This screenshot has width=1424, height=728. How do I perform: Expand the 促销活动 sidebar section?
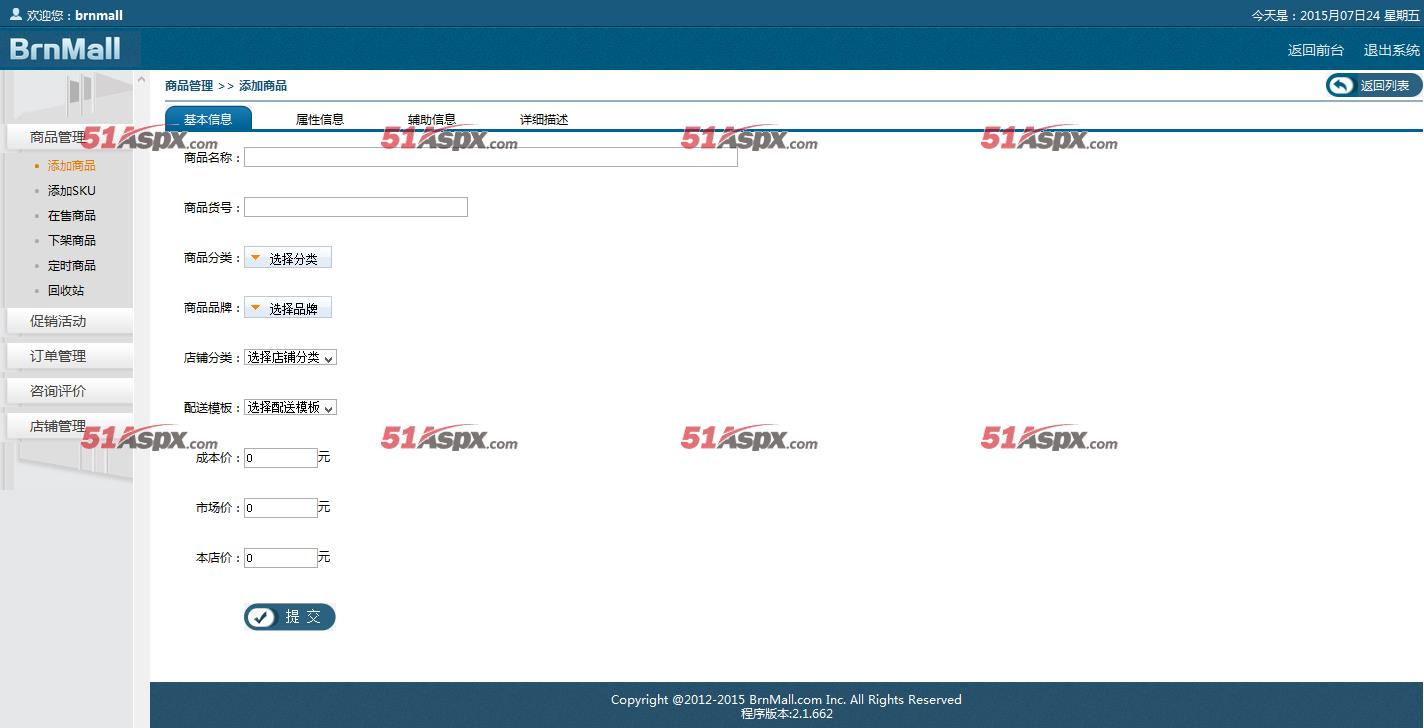point(68,321)
